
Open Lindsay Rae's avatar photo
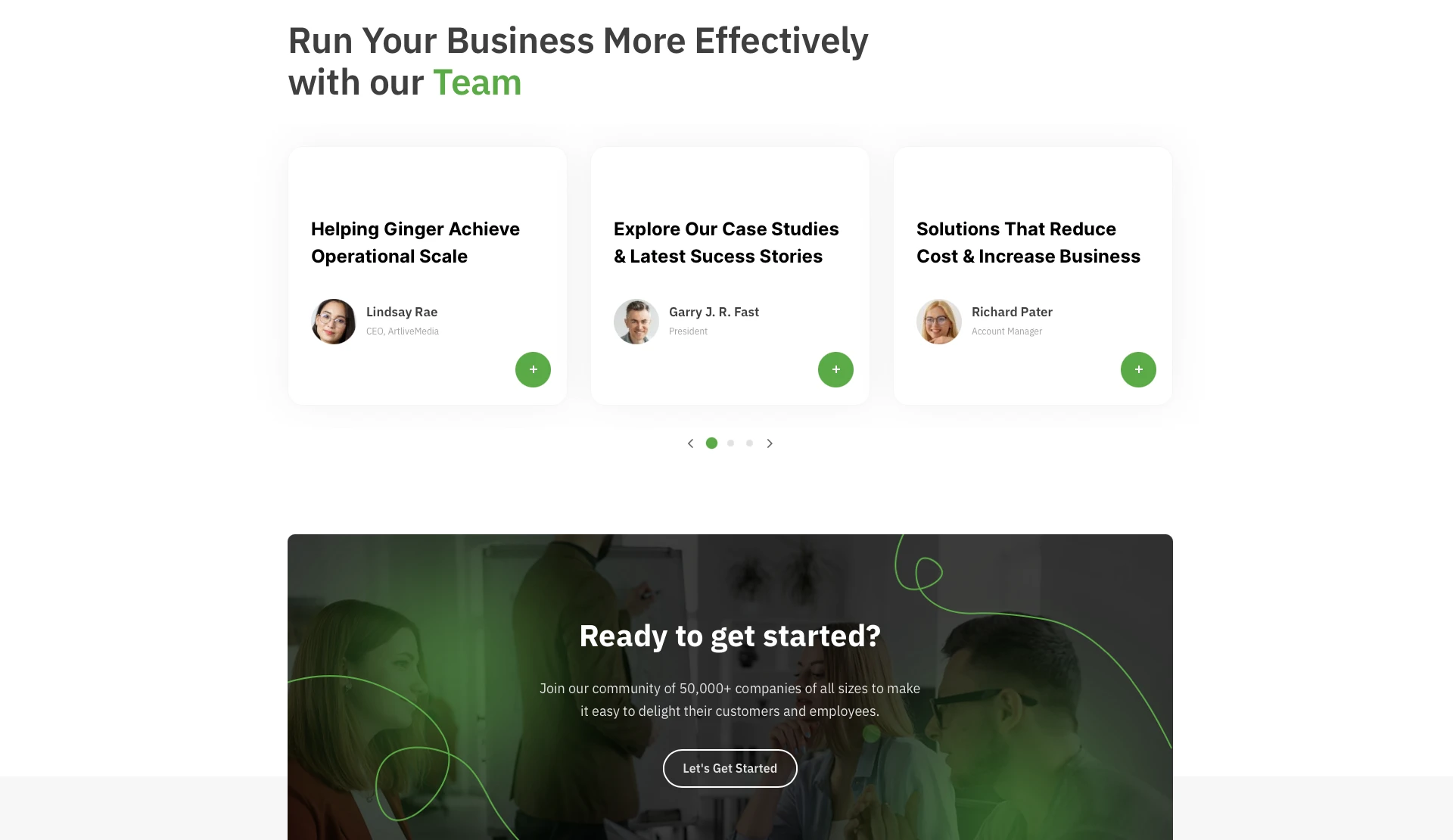pyautogui.click(x=334, y=322)
